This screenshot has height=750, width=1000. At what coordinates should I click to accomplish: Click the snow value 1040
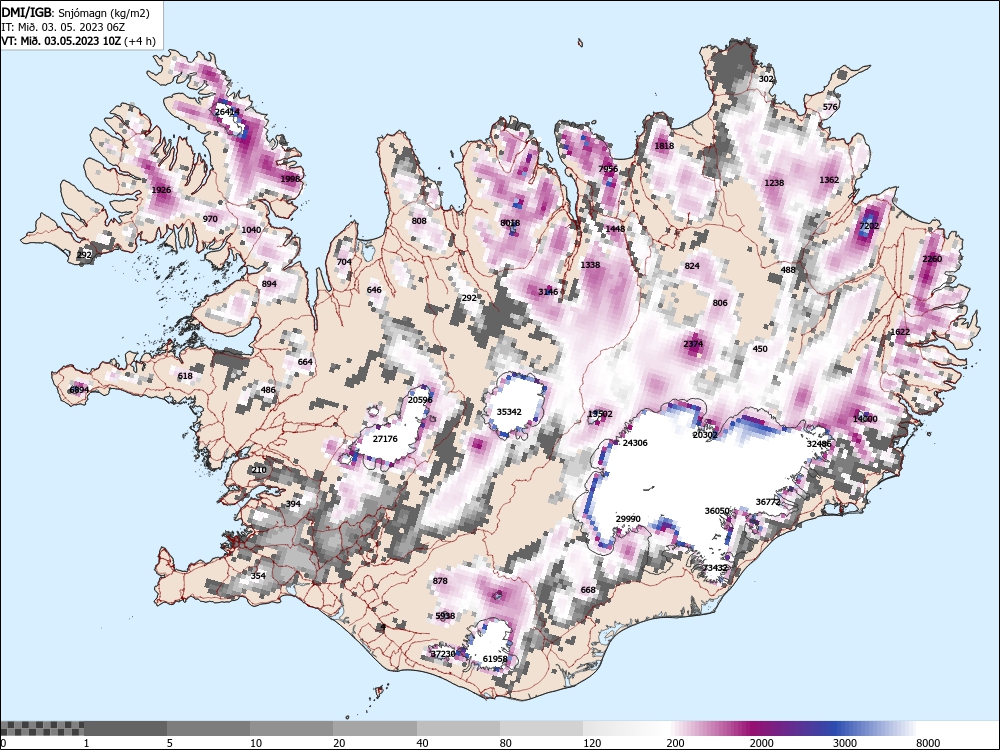251,230
